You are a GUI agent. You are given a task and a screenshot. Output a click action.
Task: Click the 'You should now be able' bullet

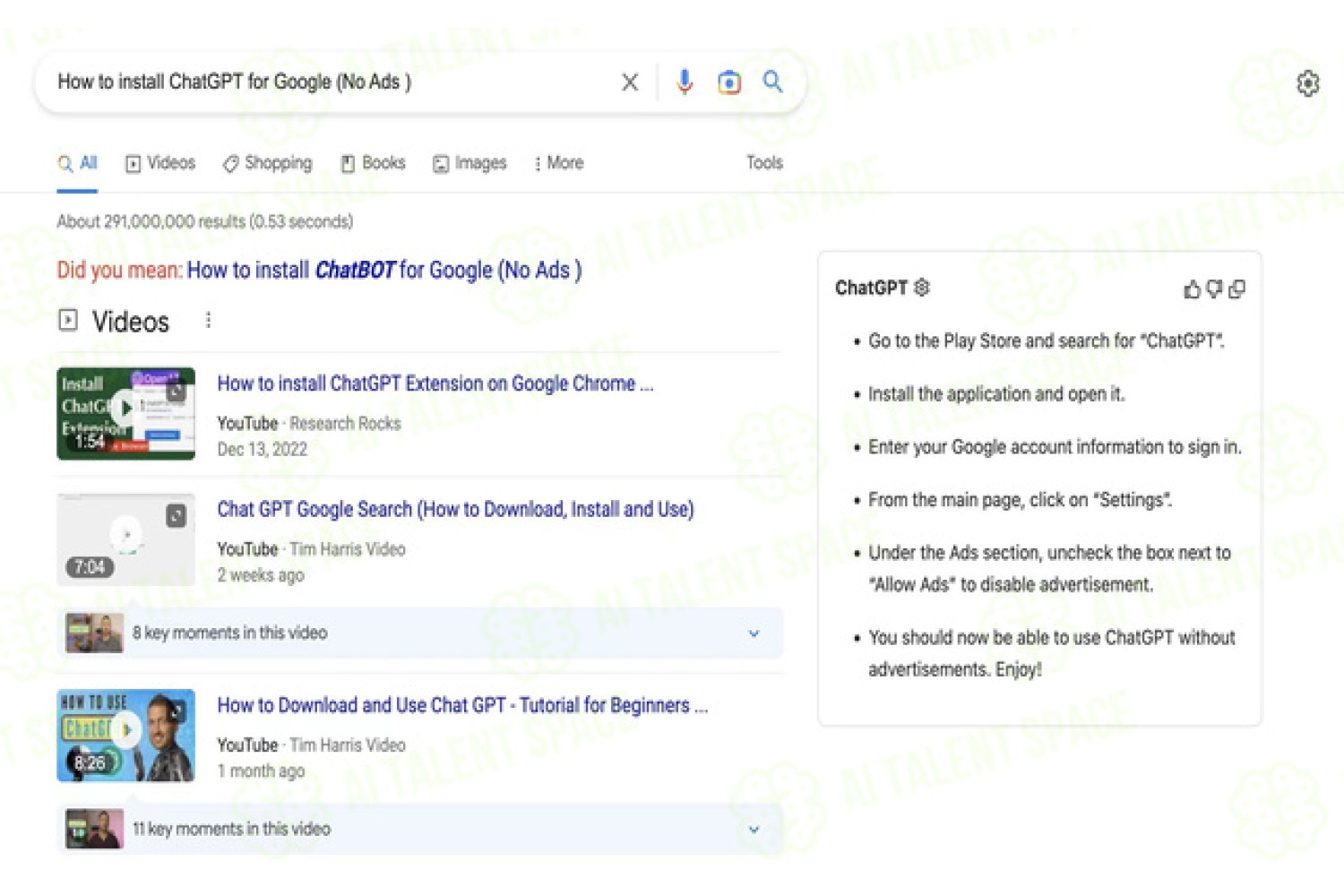click(x=1052, y=653)
